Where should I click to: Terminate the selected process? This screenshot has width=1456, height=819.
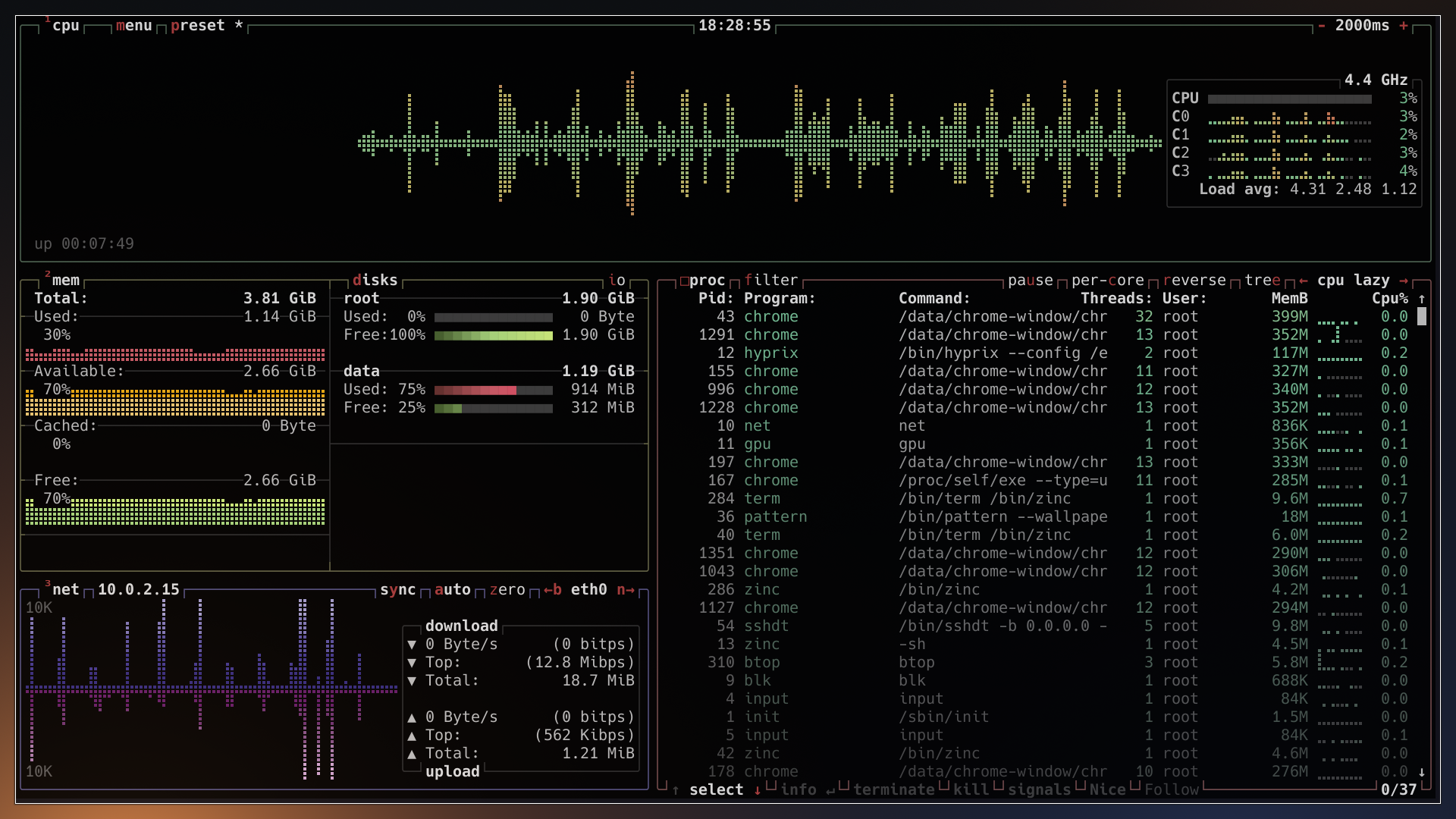(894, 789)
